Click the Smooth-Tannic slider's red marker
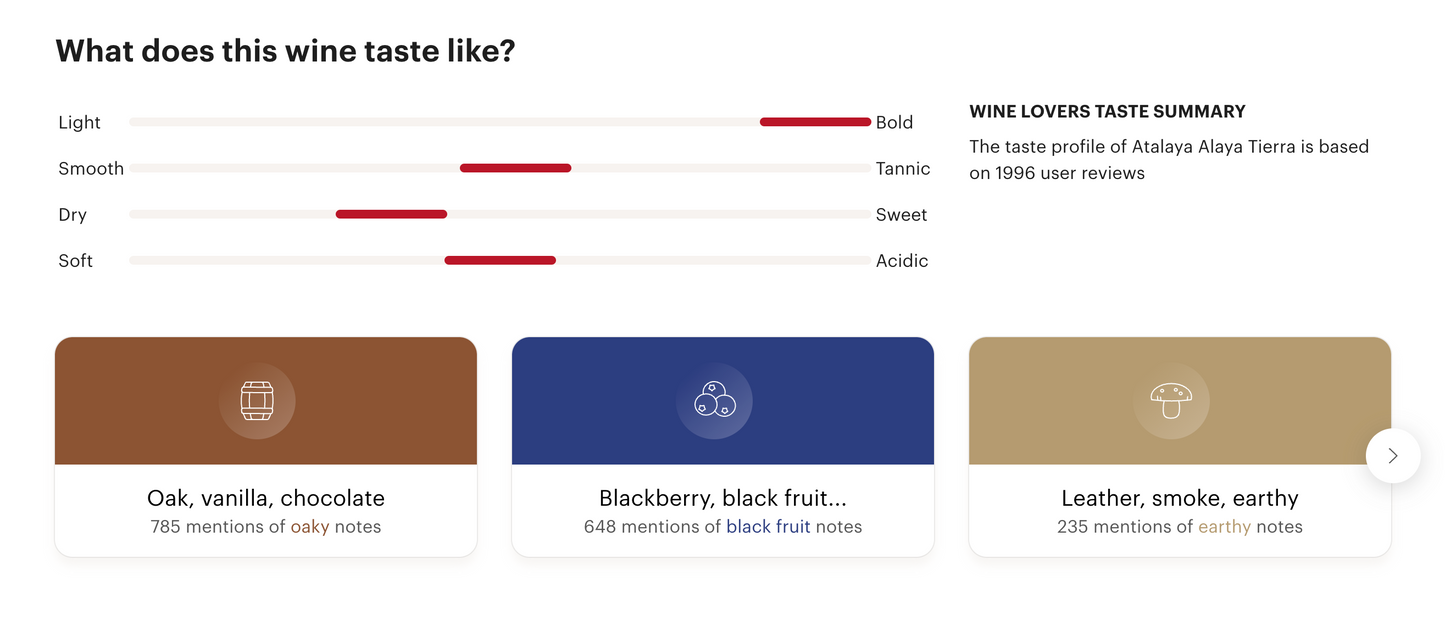1445x626 pixels. coord(514,168)
